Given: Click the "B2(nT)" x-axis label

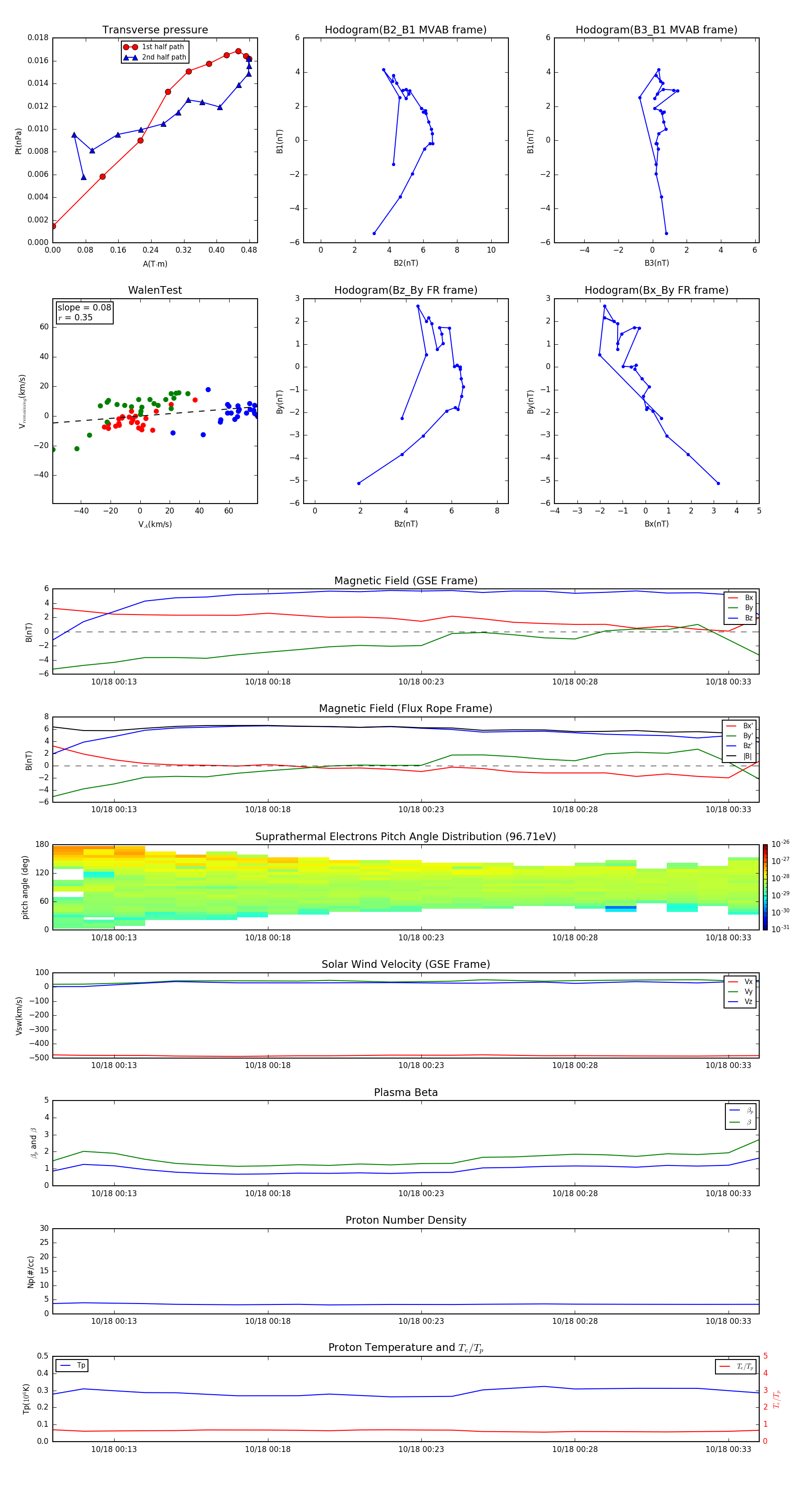Looking at the screenshot, I should [x=406, y=263].
